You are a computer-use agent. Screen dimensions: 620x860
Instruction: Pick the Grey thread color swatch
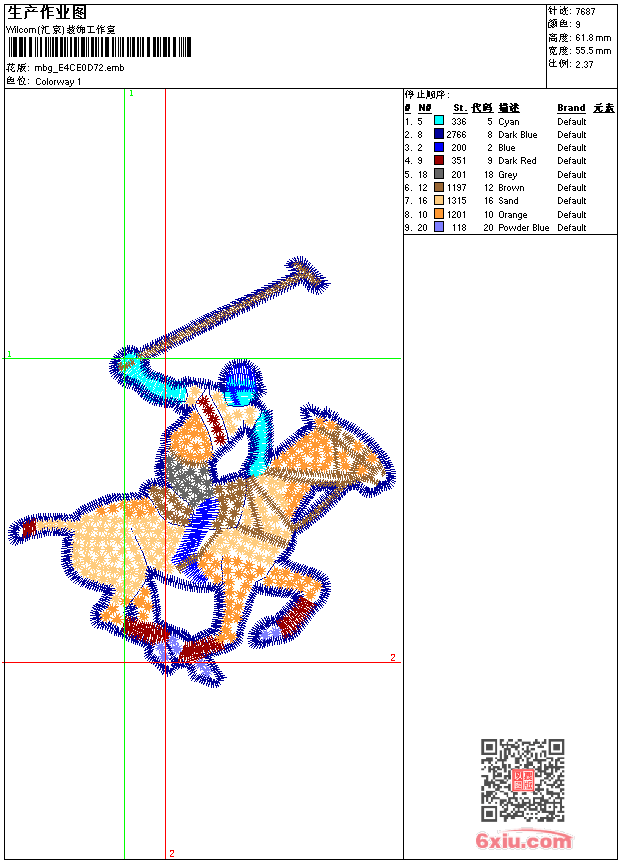point(439,174)
